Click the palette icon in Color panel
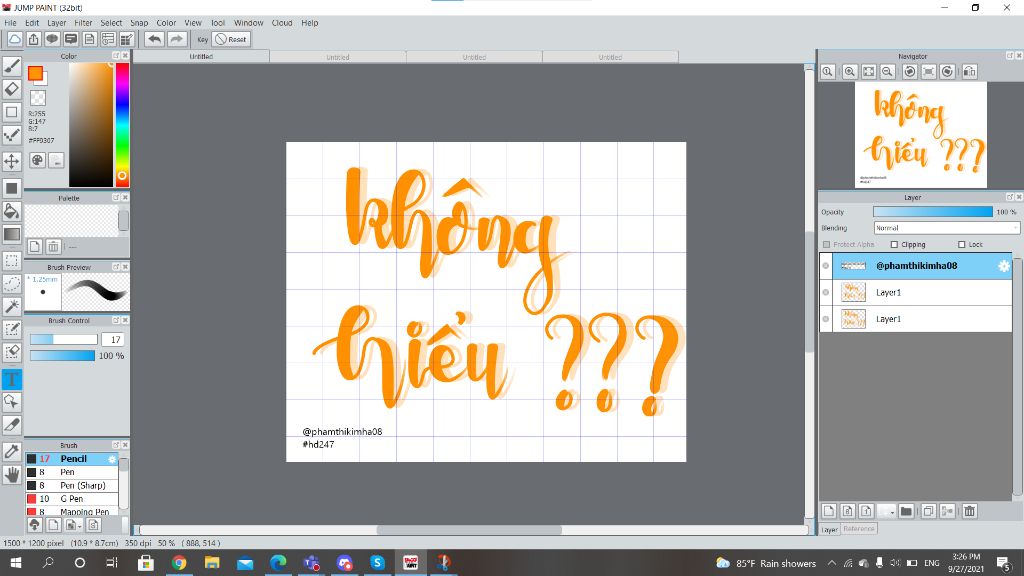Image resolution: width=1024 pixels, height=576 pixels. coord(37,160)
